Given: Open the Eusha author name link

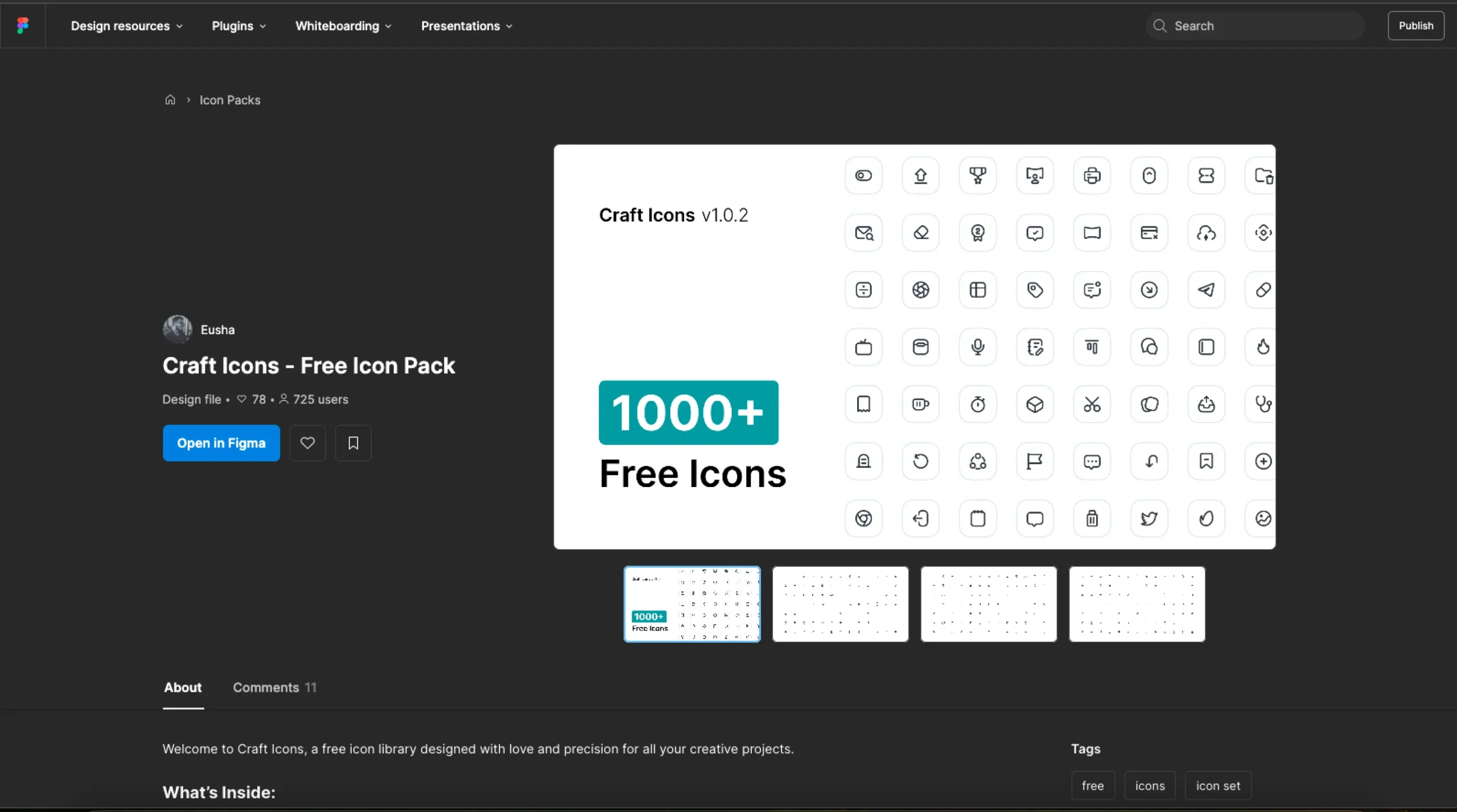Looking at the screenshot, I should pos(217,329).
